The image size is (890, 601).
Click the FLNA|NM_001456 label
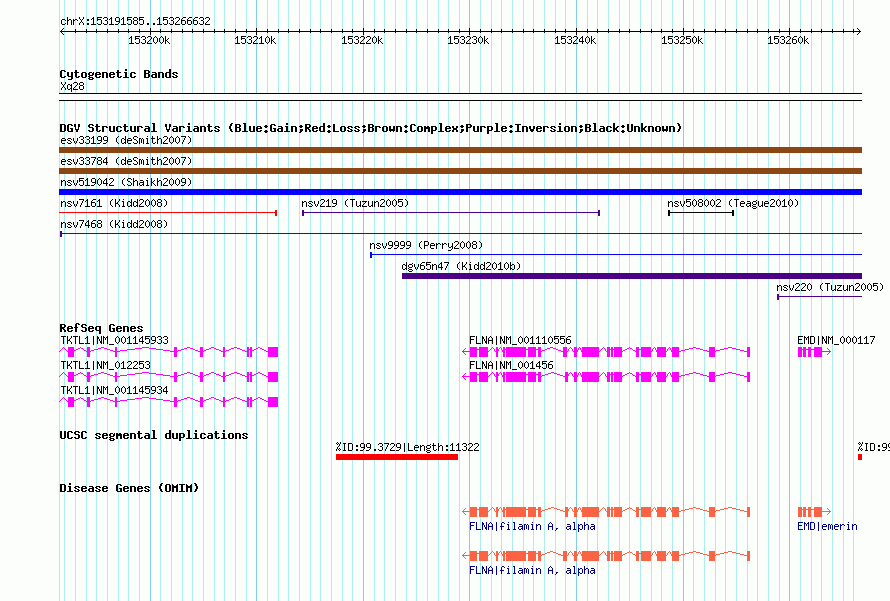pyautogui.click(x=511, y=365)
